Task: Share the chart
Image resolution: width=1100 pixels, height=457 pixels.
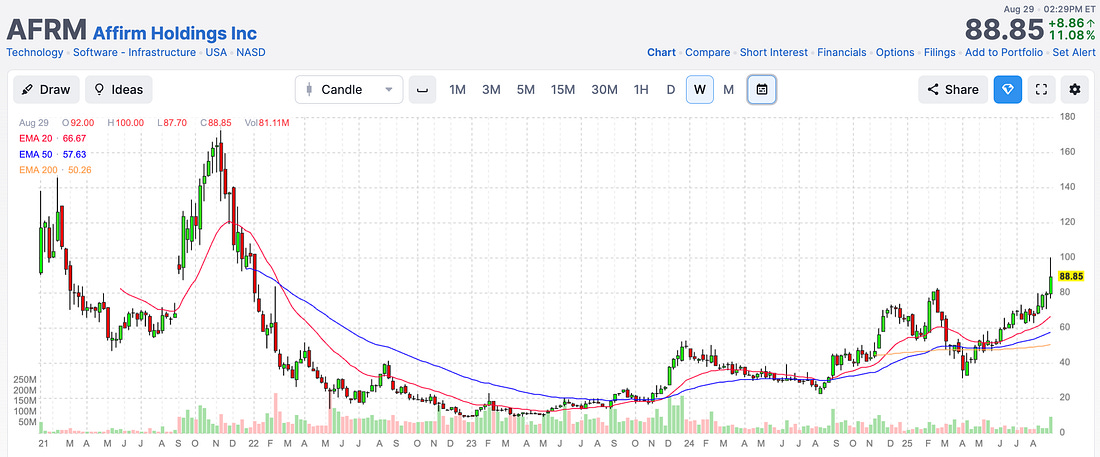Action: tap(953, 90)
